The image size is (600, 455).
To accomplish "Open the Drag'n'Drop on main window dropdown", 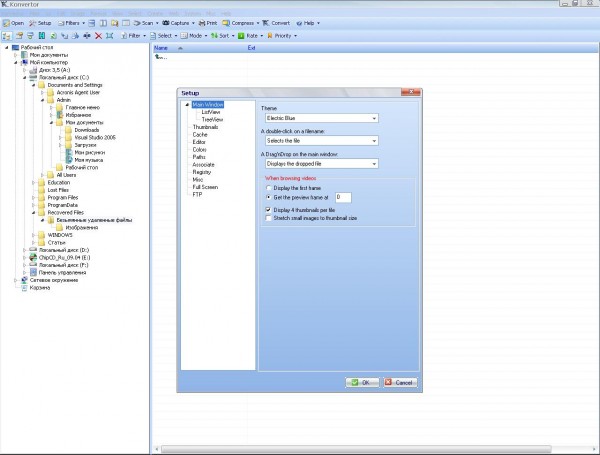I will [x=321, y=164].
